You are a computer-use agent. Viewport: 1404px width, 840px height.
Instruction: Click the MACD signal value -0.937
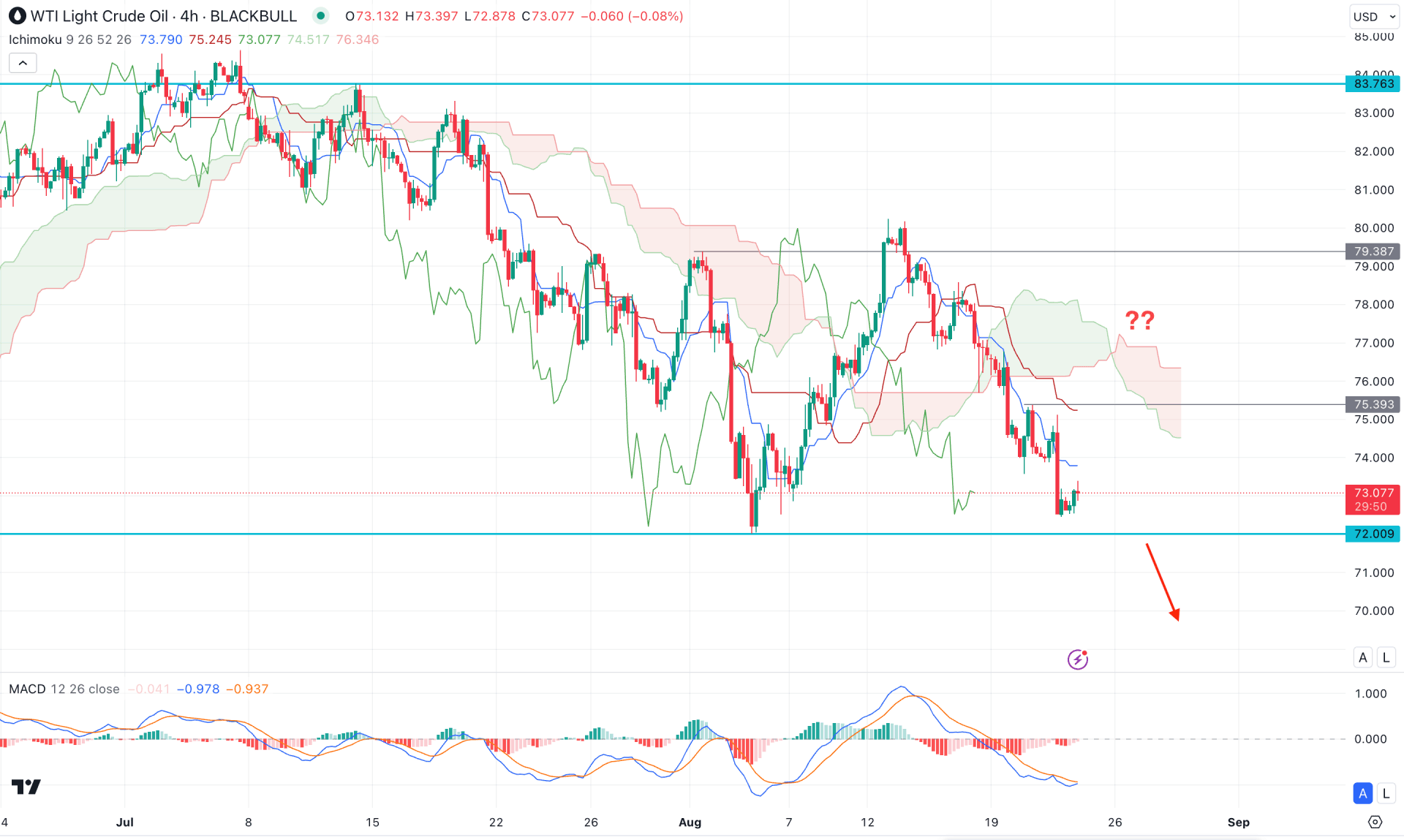click(247, 689)
